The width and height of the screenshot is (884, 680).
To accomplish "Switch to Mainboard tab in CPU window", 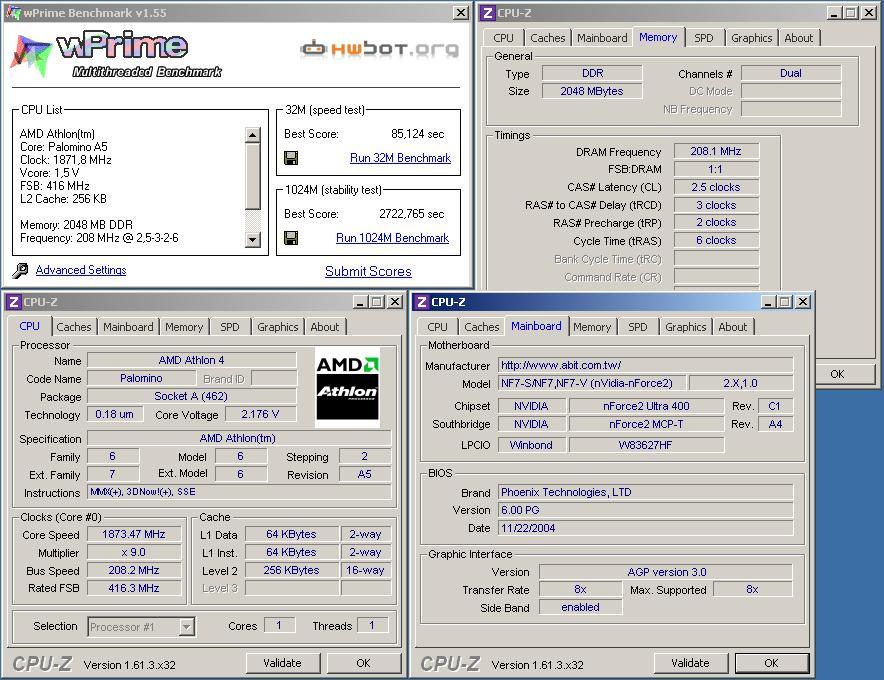I will (x=128, y=327).
